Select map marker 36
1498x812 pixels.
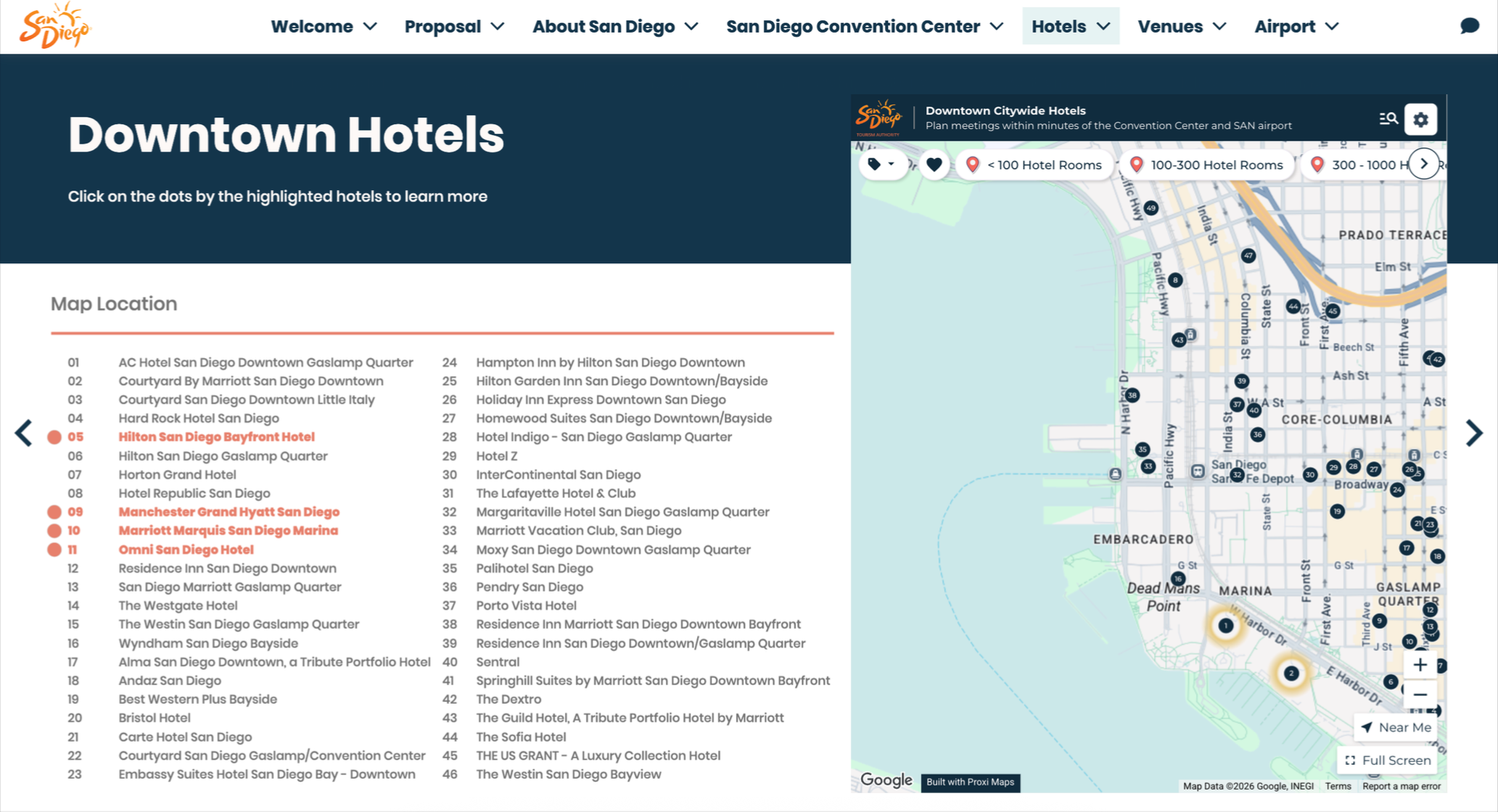click(x=1257, y=434)
